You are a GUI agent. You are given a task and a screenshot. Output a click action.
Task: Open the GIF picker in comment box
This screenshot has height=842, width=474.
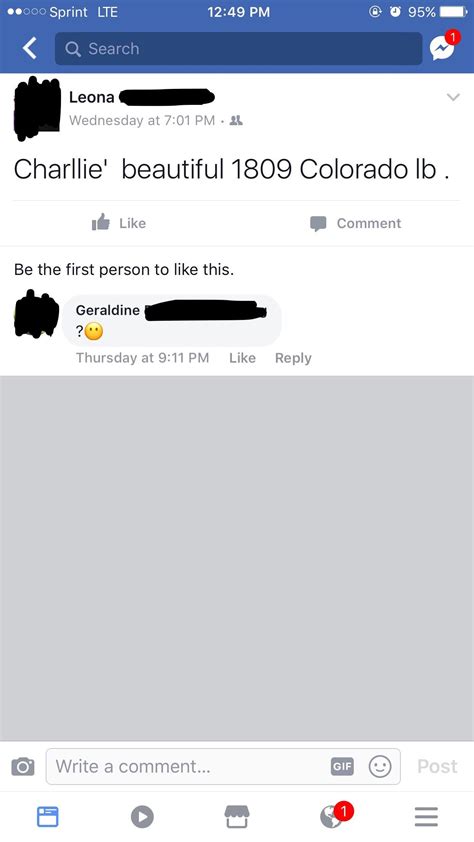click(x=342, y=766)
